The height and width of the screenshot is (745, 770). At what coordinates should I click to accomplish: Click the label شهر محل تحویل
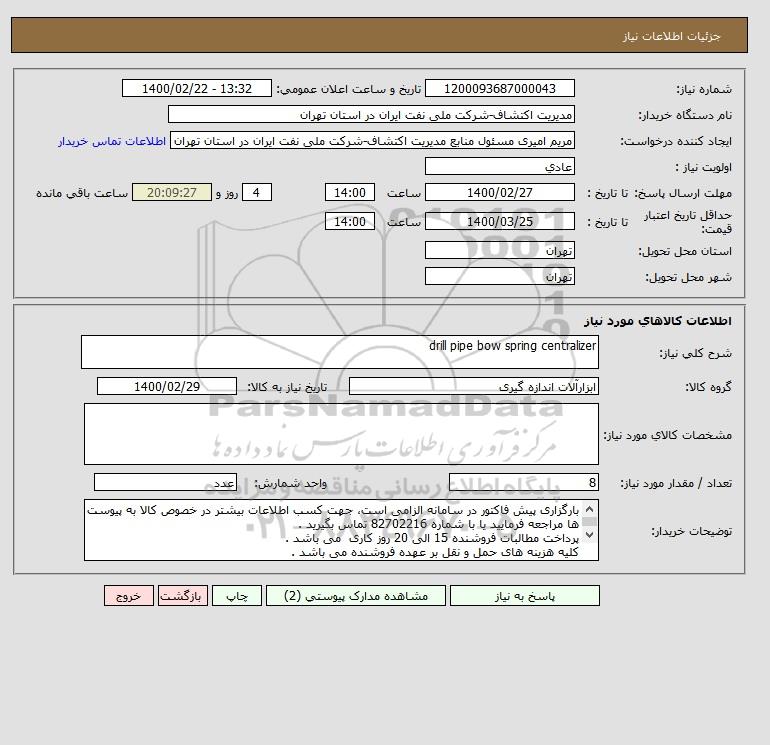688,277
